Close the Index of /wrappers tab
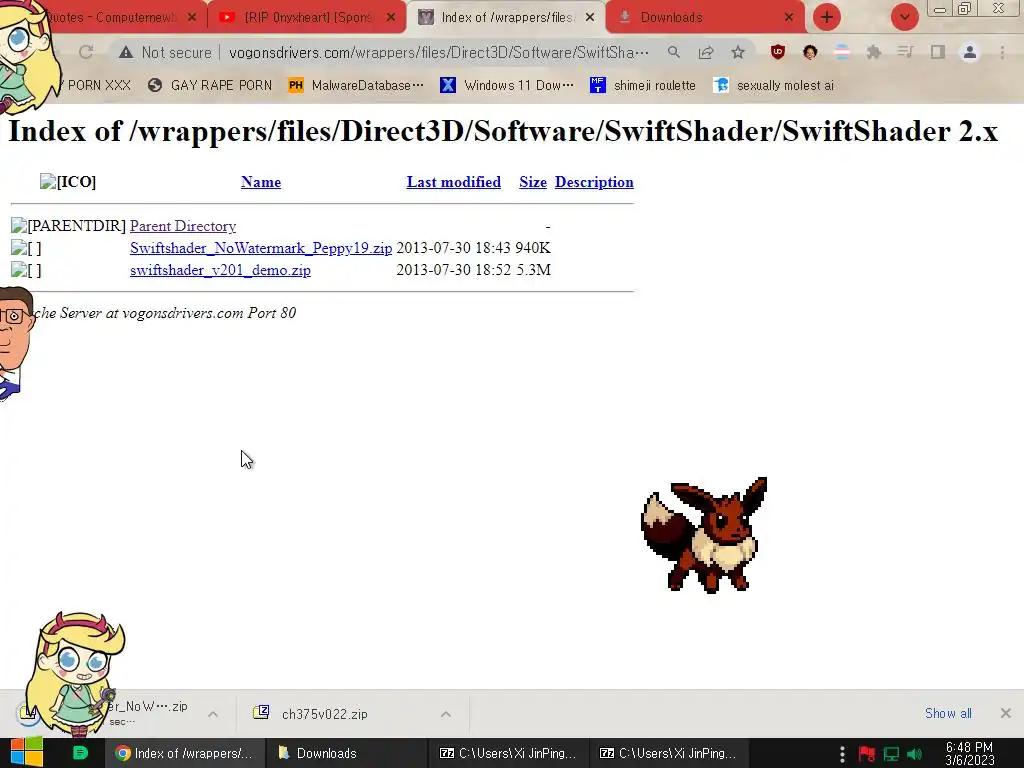This screenshot has width=1024, height=768. click(x=590, y=18)
